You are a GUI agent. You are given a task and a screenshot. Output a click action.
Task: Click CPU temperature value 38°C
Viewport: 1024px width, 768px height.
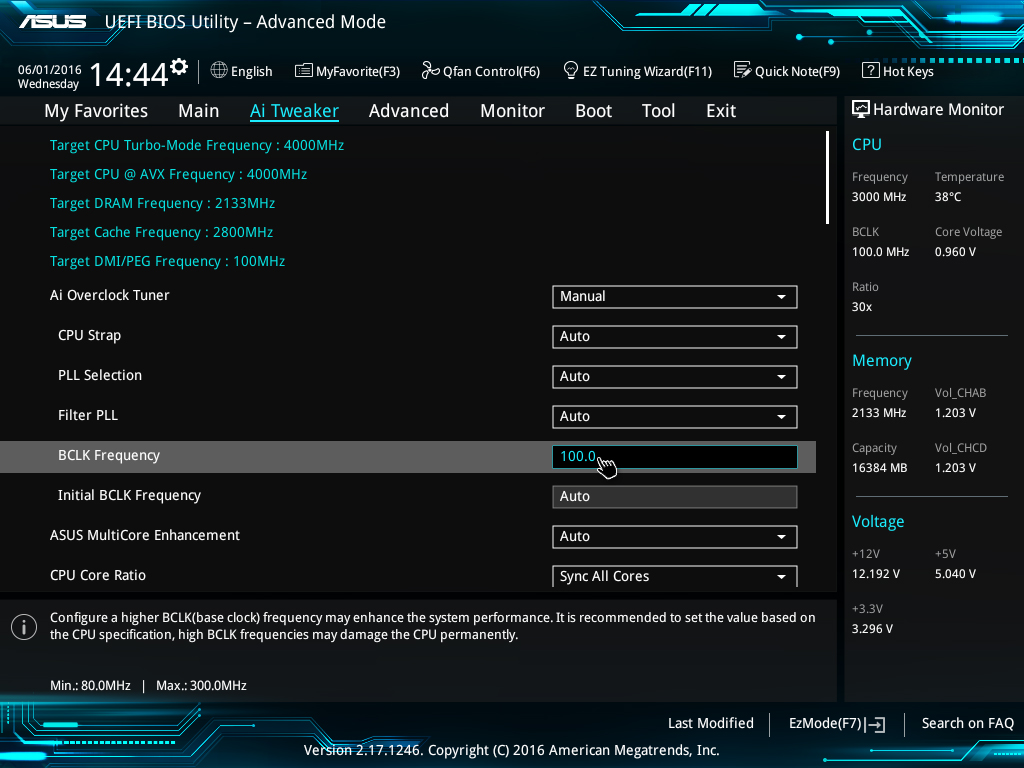click(948, 197)
